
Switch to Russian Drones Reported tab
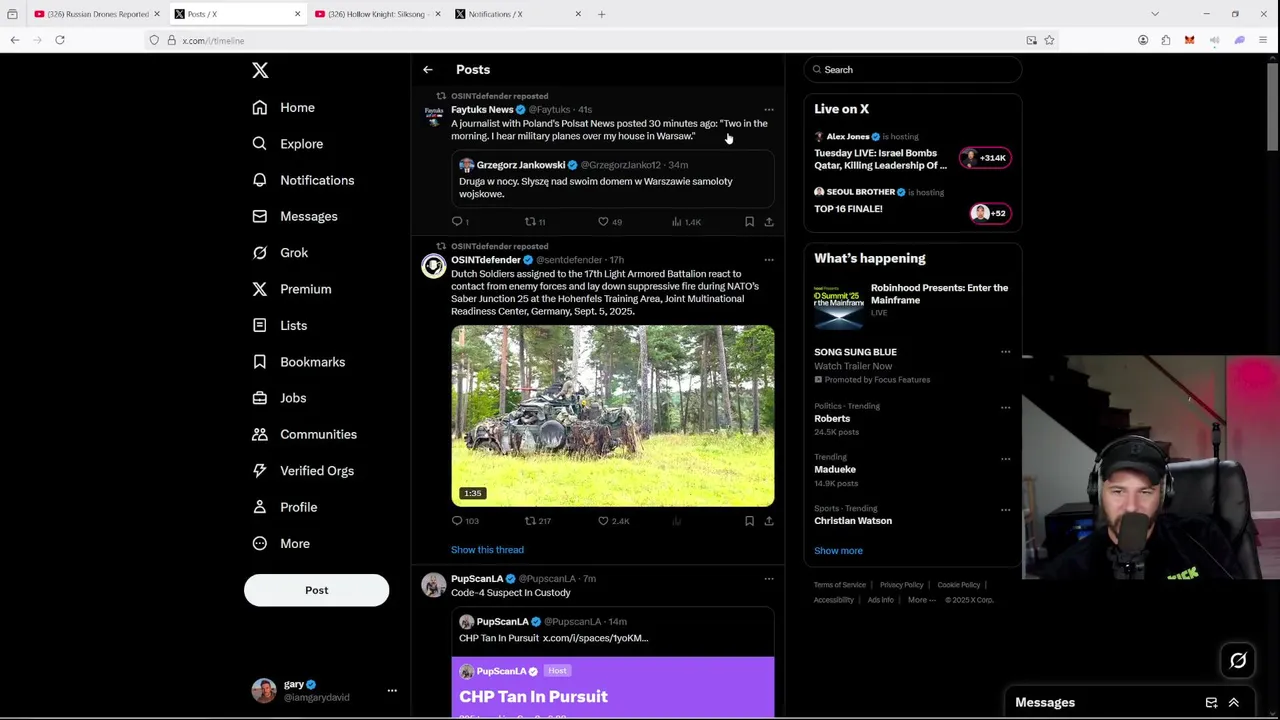[97, 14]
